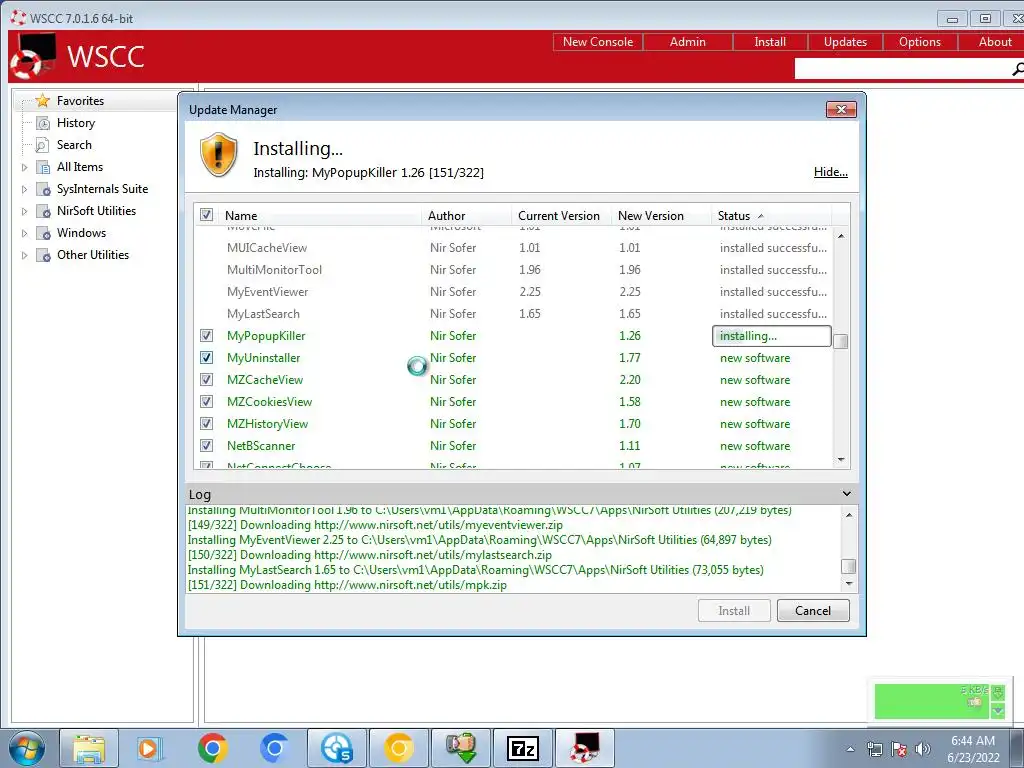Open the SUMo-style disc updater taskbar icon

point(336,748)
